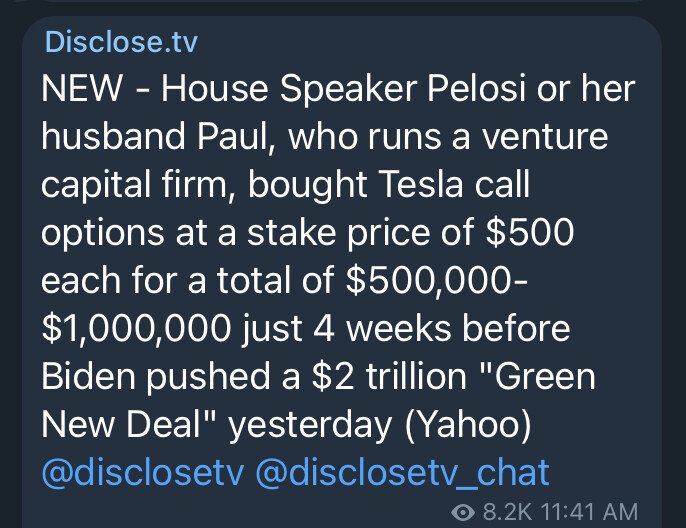This screenshot has height=528, width=686.
Task: Click the 8.2K view count
Action: click(x=508, y=512)
